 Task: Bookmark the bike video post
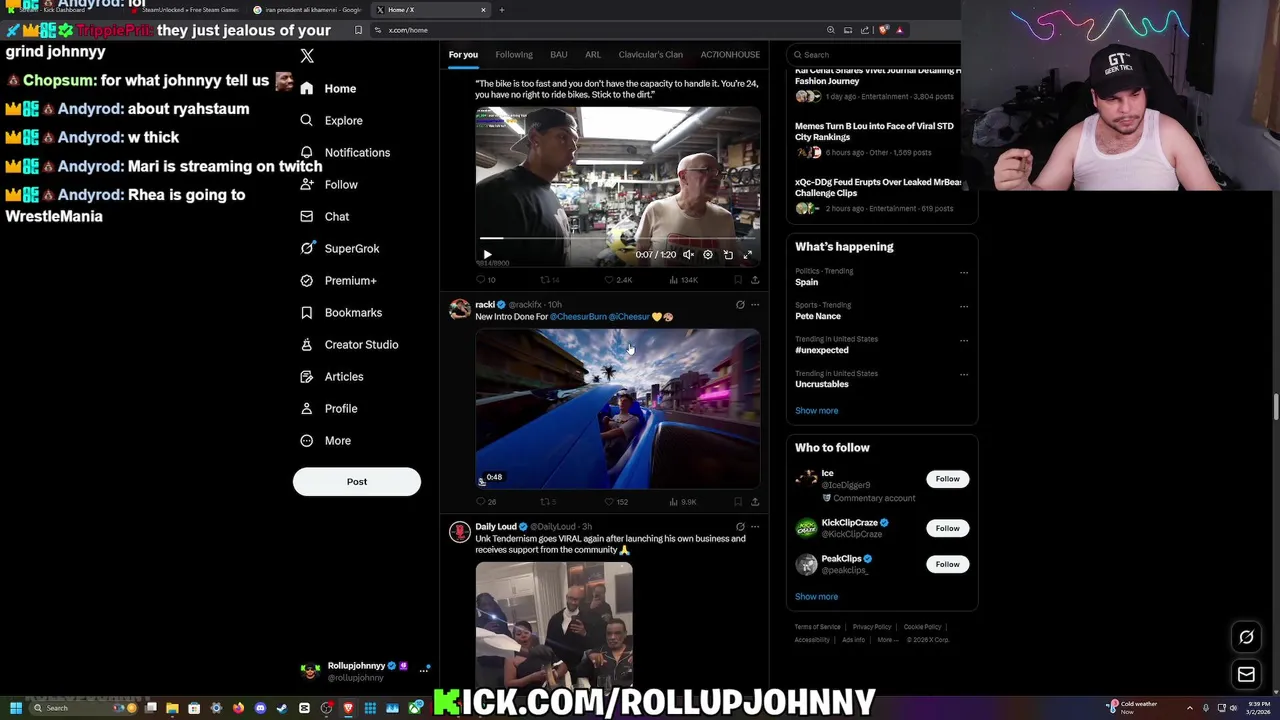[738, 280]
